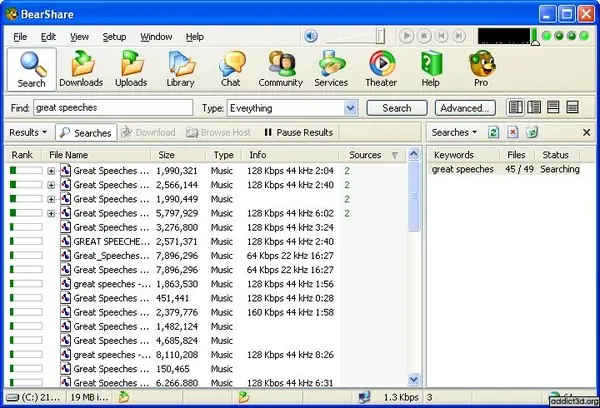Mute audio with the speaker icon

311,36
